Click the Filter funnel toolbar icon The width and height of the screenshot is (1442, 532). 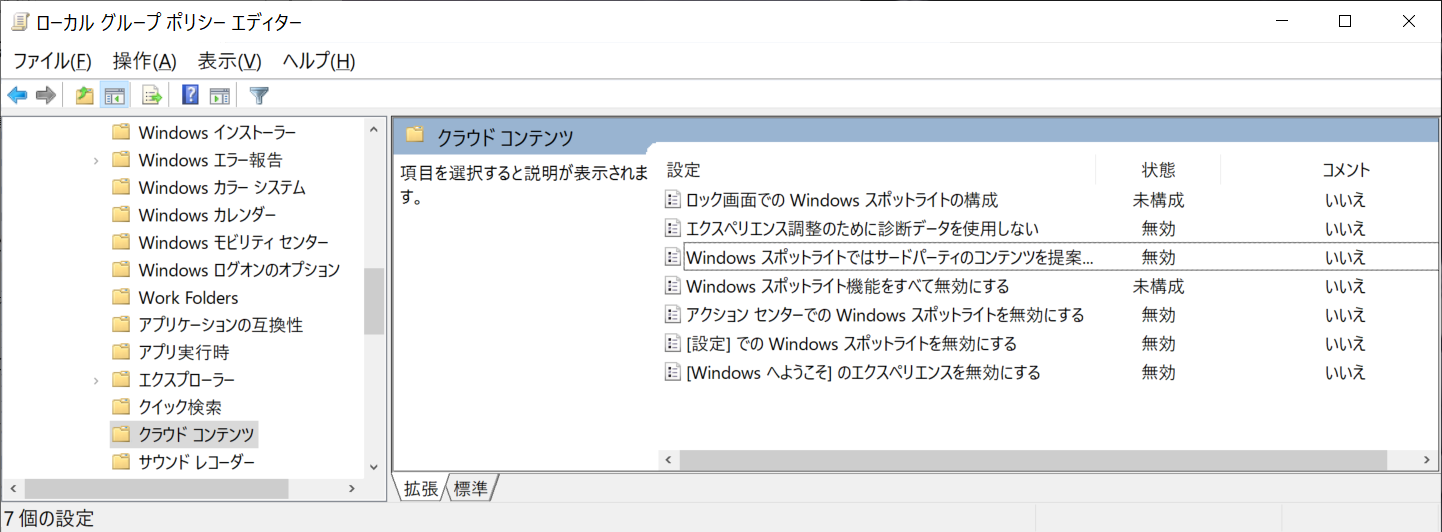coord(259,96)
